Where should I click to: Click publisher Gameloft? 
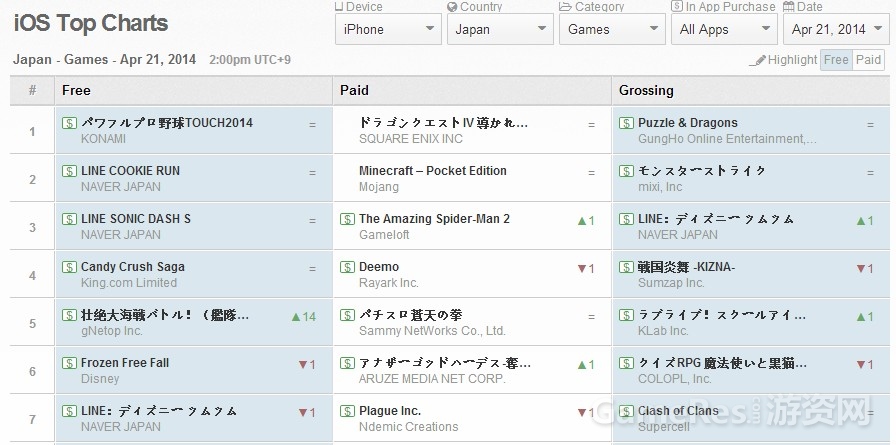(384, 235)
